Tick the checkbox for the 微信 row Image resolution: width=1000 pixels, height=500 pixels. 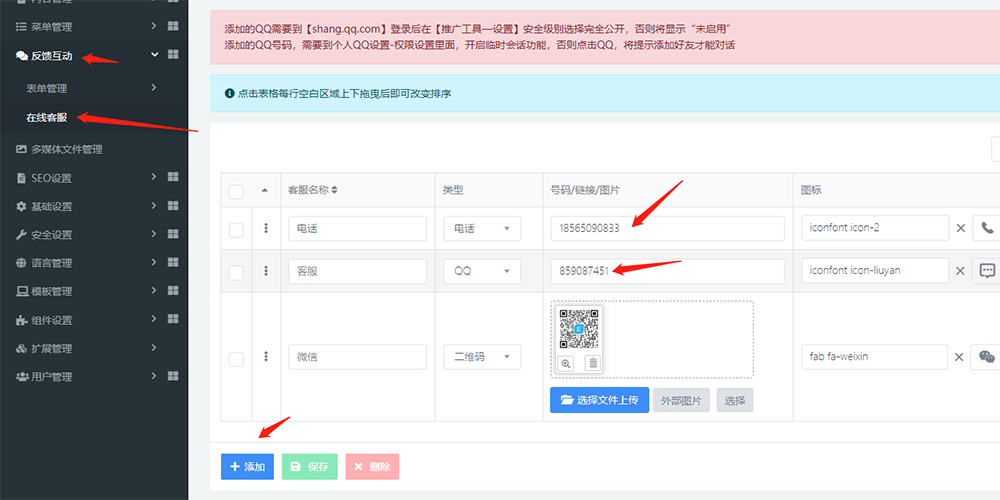point(236,358)
